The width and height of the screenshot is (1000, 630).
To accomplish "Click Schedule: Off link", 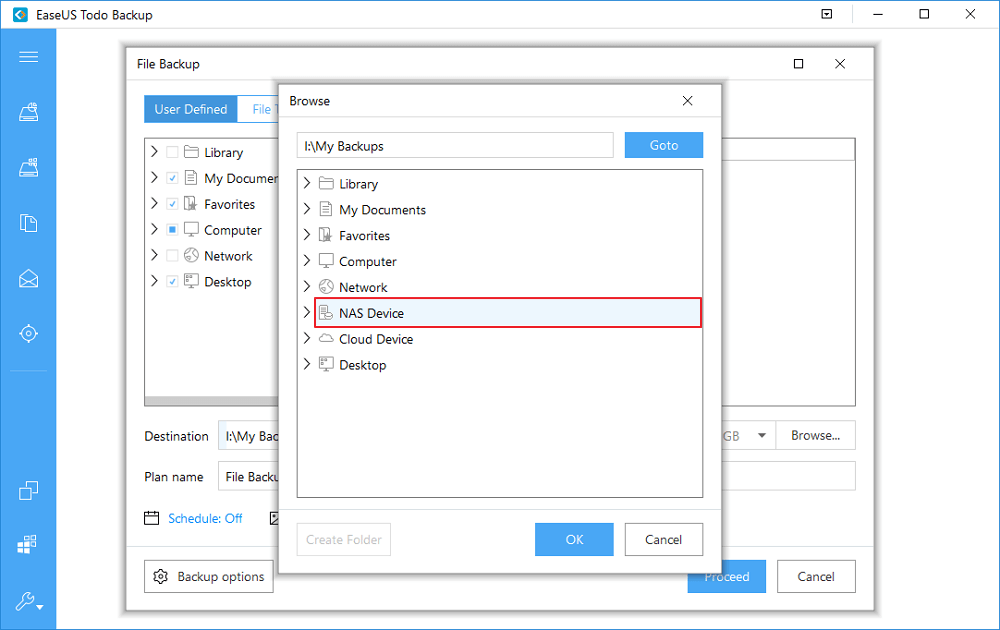I will coord(205,518).
